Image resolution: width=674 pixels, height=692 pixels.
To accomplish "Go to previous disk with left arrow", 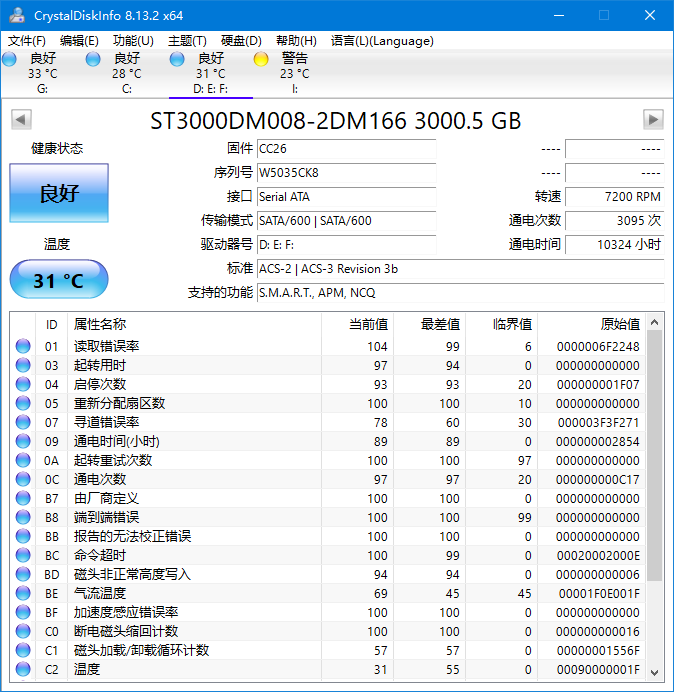I will pos(20,120).
